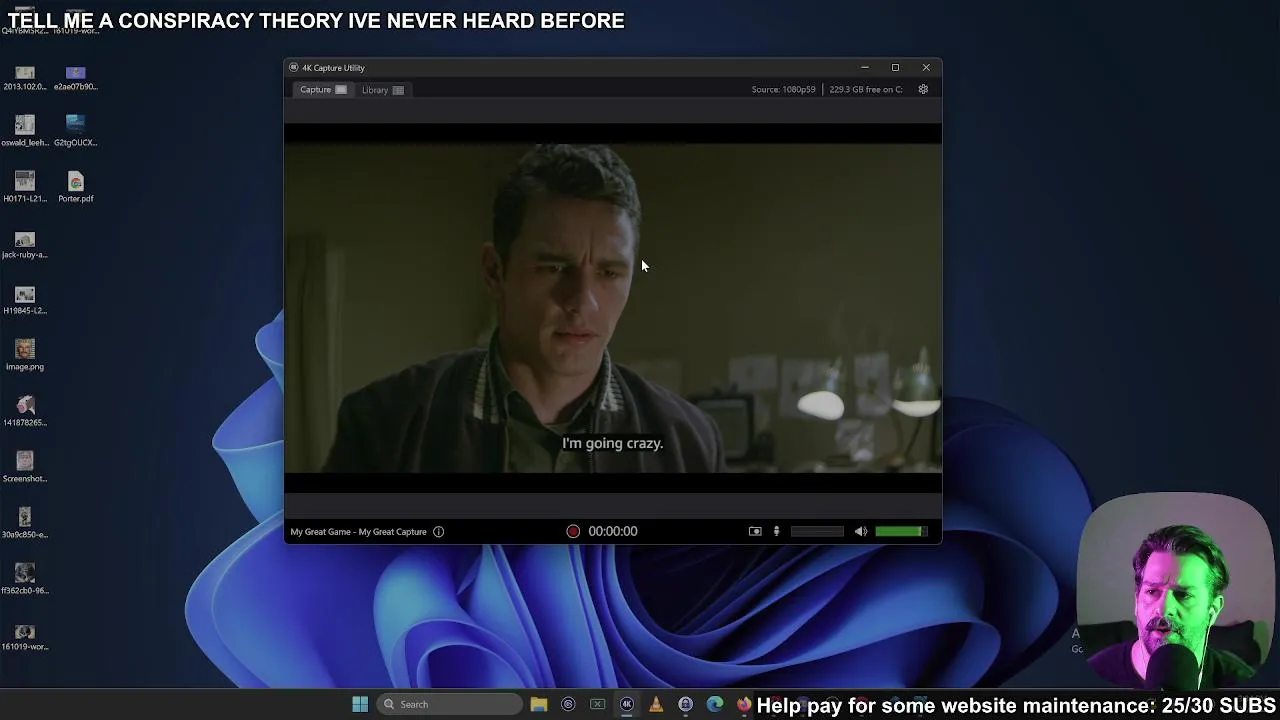Select the 141878265... desktop file
The height and width of the screenshot is (720, 1280).
click(25, 411)
